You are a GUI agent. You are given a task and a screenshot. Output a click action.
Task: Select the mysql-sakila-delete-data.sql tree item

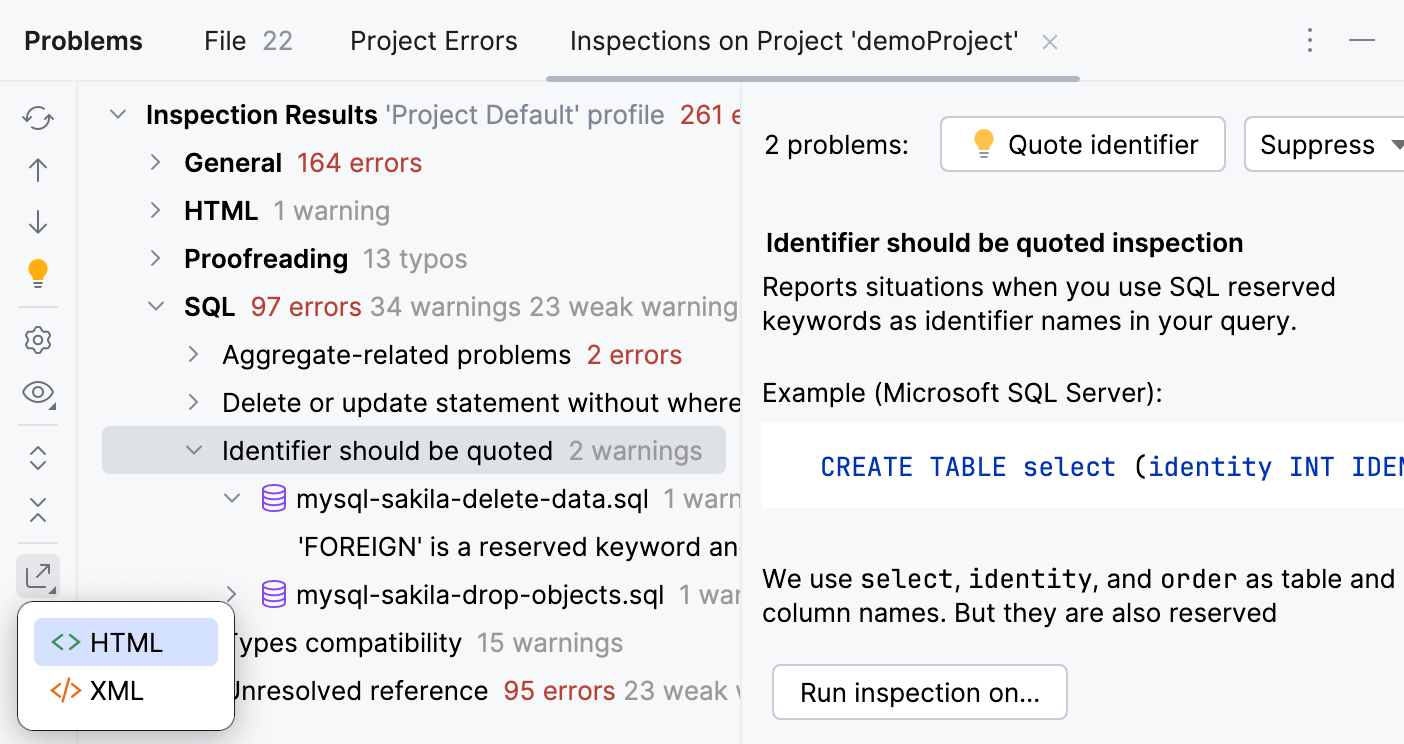pyautogui.click(x=470, y=497)
